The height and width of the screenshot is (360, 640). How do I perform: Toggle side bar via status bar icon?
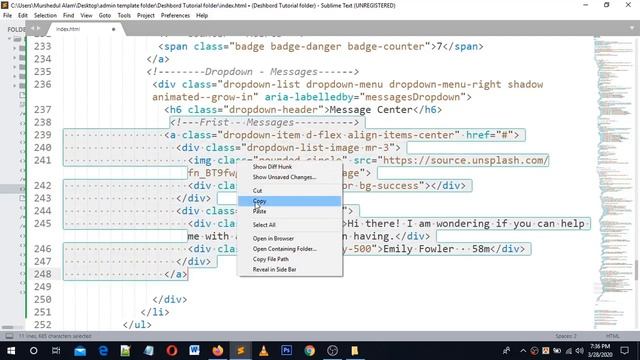click(9, 336)
